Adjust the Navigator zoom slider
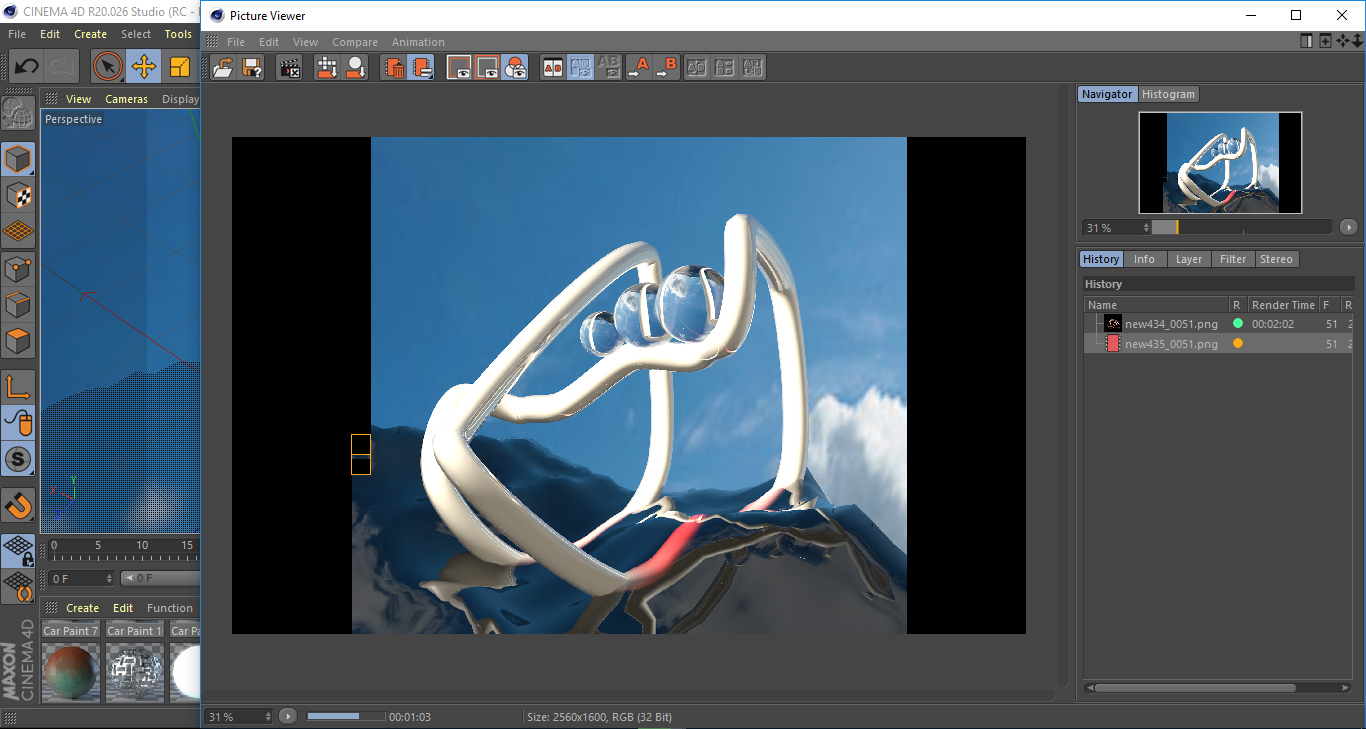 [x=1241, y=227]
